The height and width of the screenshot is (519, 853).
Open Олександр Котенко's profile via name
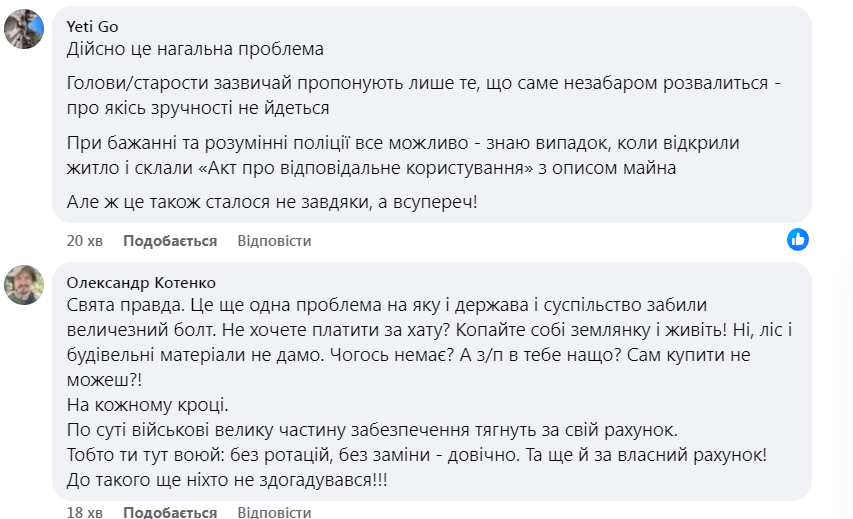140,283
